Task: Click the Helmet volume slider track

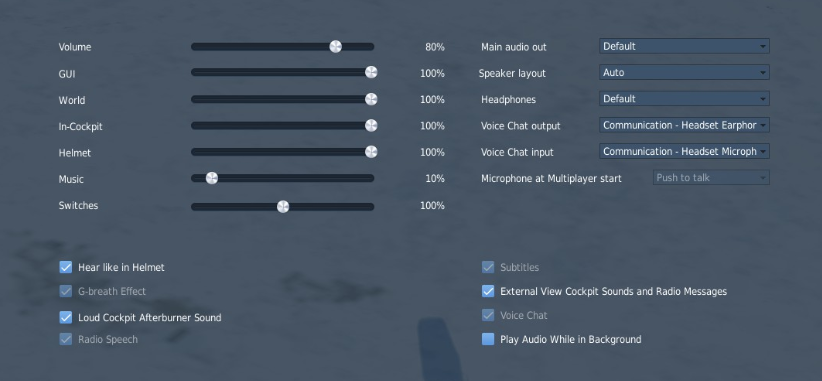Action: 283,152
